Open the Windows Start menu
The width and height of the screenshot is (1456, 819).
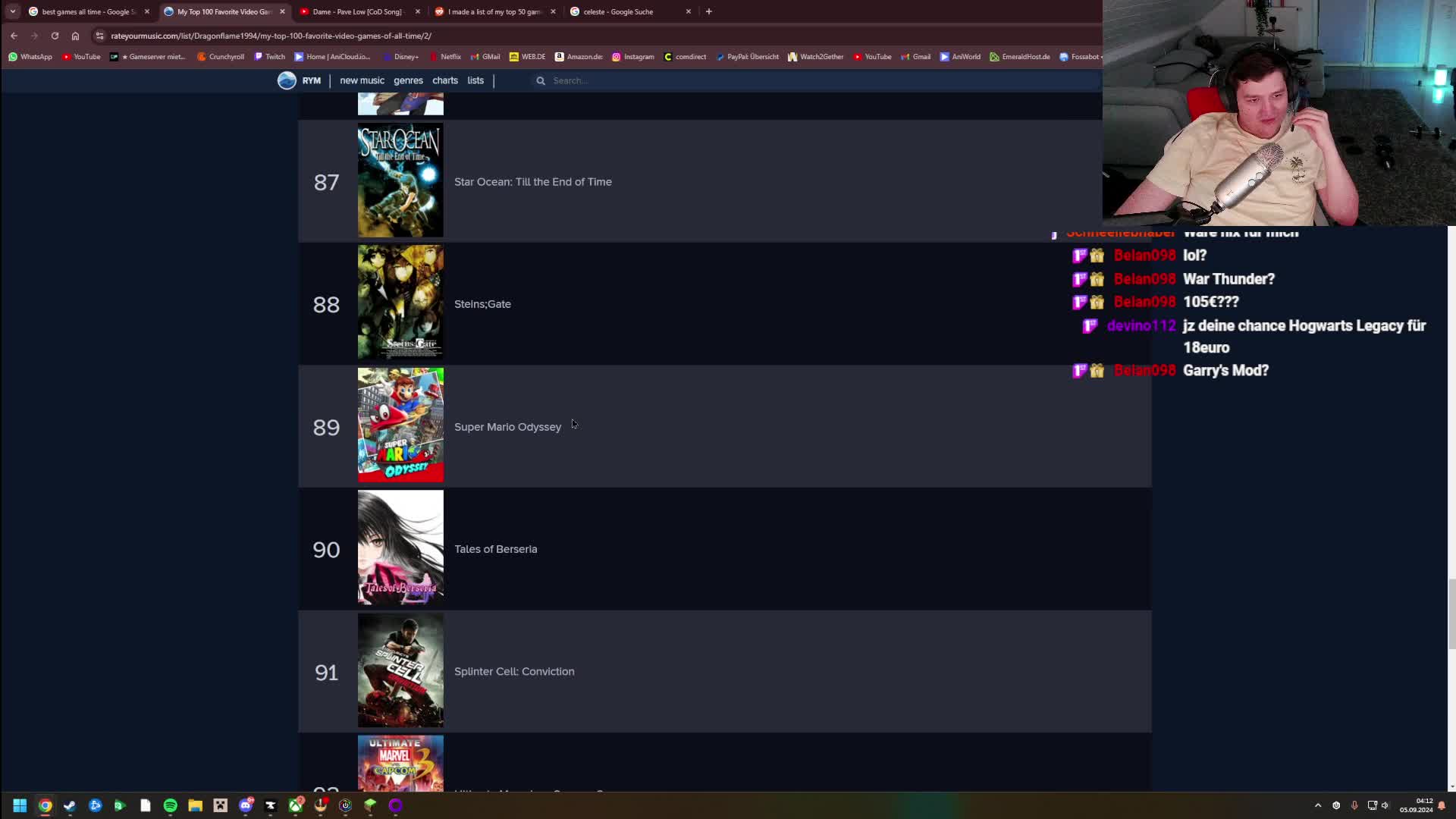(x=20, y=805)
